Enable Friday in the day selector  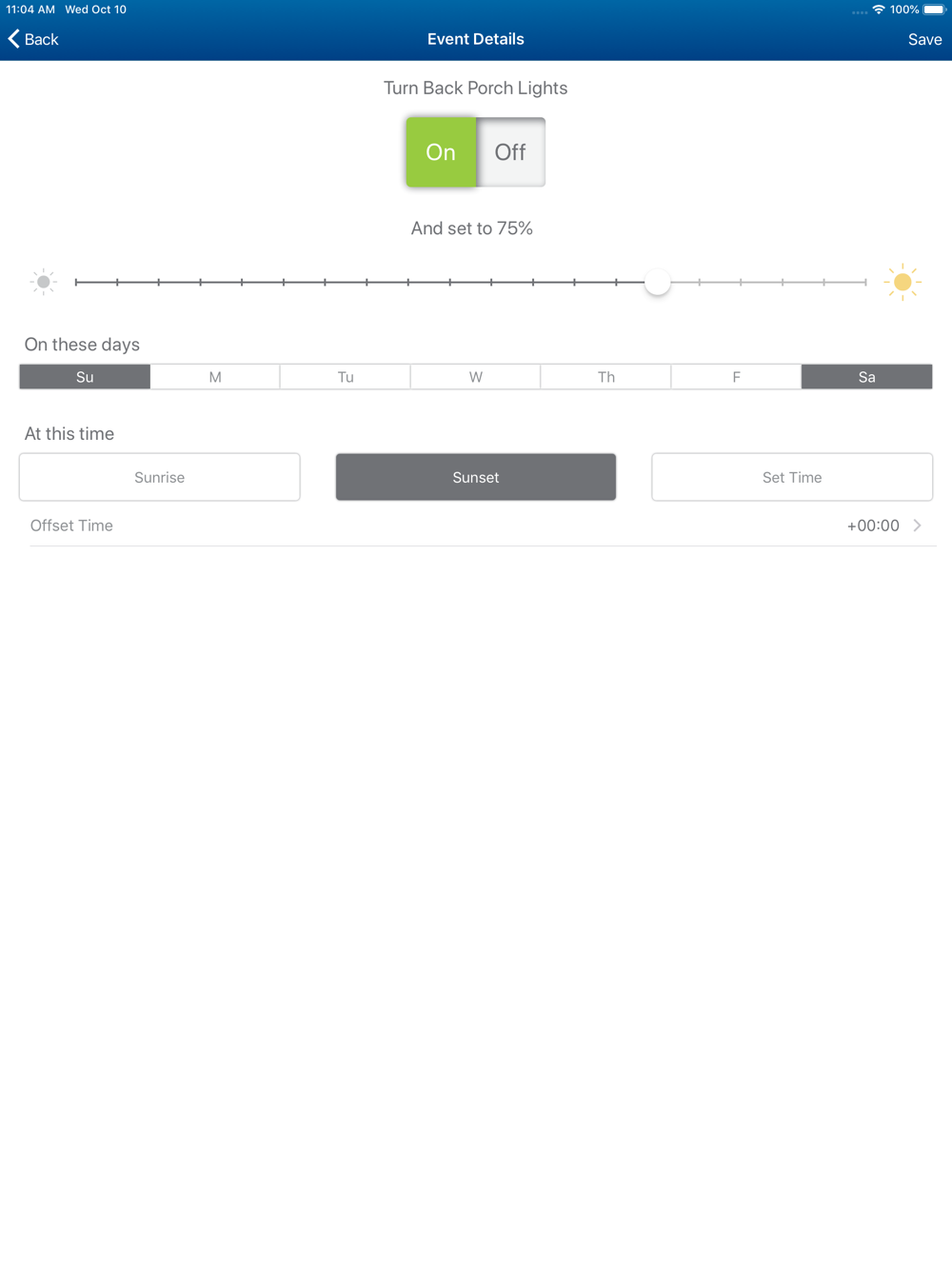click(x=736, y=377)
